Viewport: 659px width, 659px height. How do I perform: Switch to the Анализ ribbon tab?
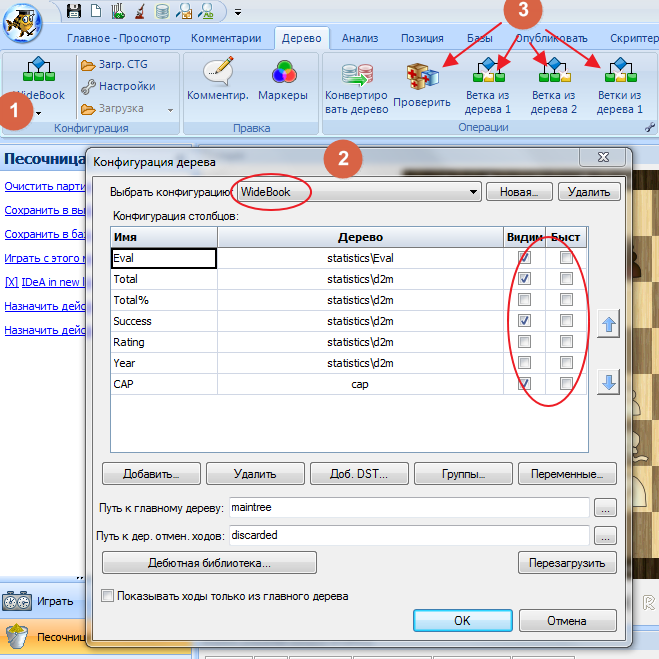(x=359, y=39)
